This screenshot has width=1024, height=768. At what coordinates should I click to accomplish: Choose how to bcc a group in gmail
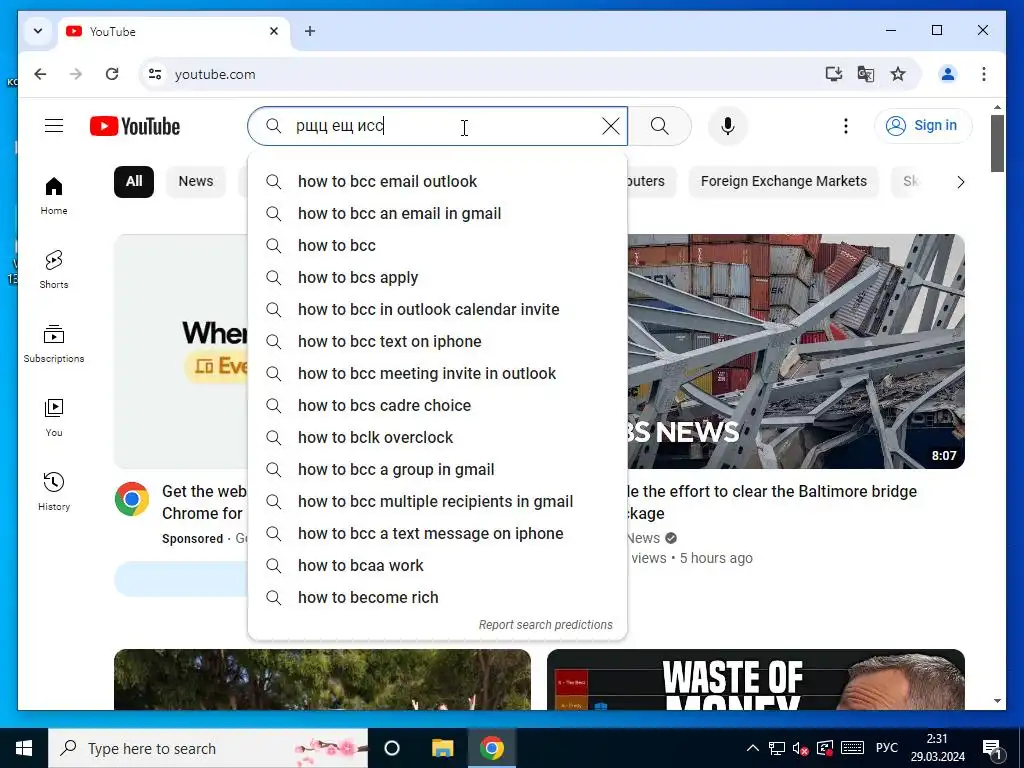click(x=438, y=470)
